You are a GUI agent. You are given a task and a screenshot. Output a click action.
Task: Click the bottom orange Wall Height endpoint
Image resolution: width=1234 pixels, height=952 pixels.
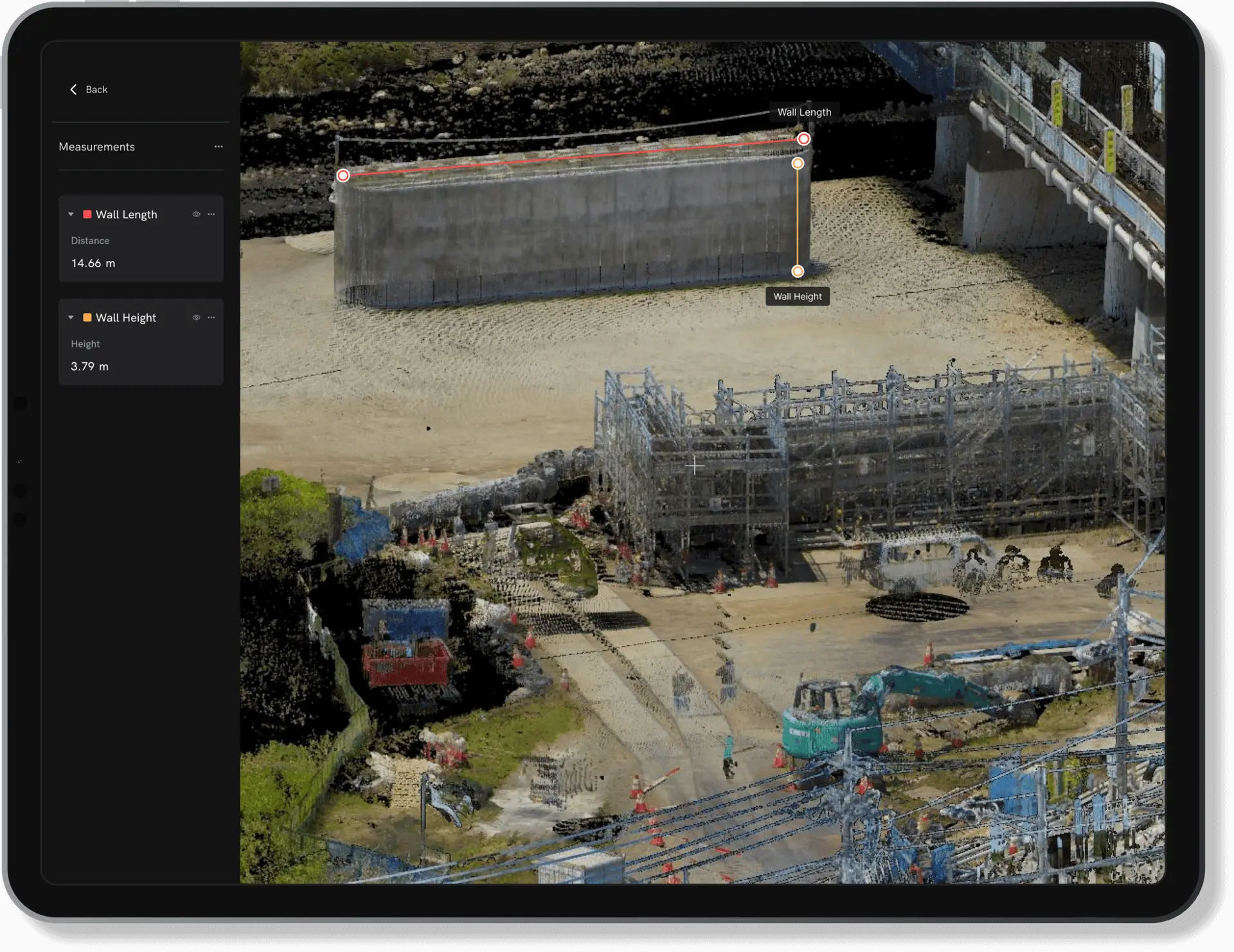click(798, 272)
